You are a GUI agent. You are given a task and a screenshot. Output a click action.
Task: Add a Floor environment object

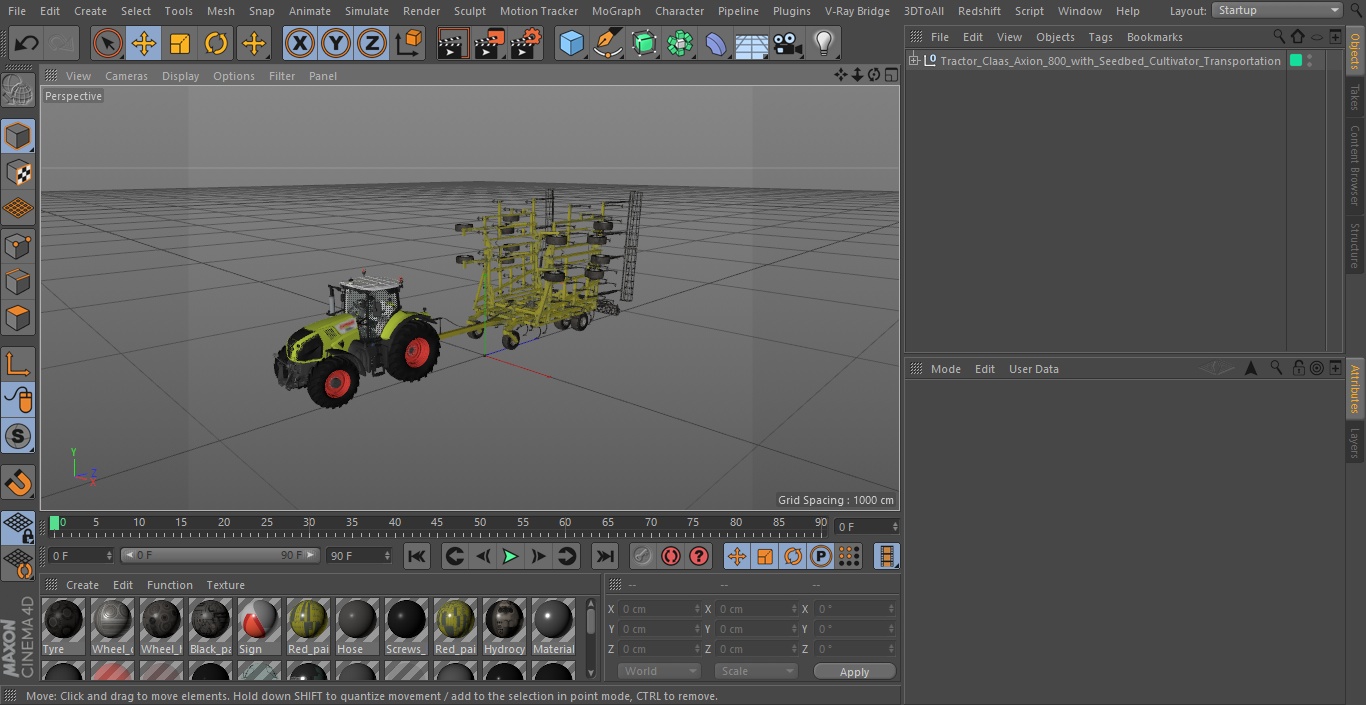coord(752,43)
